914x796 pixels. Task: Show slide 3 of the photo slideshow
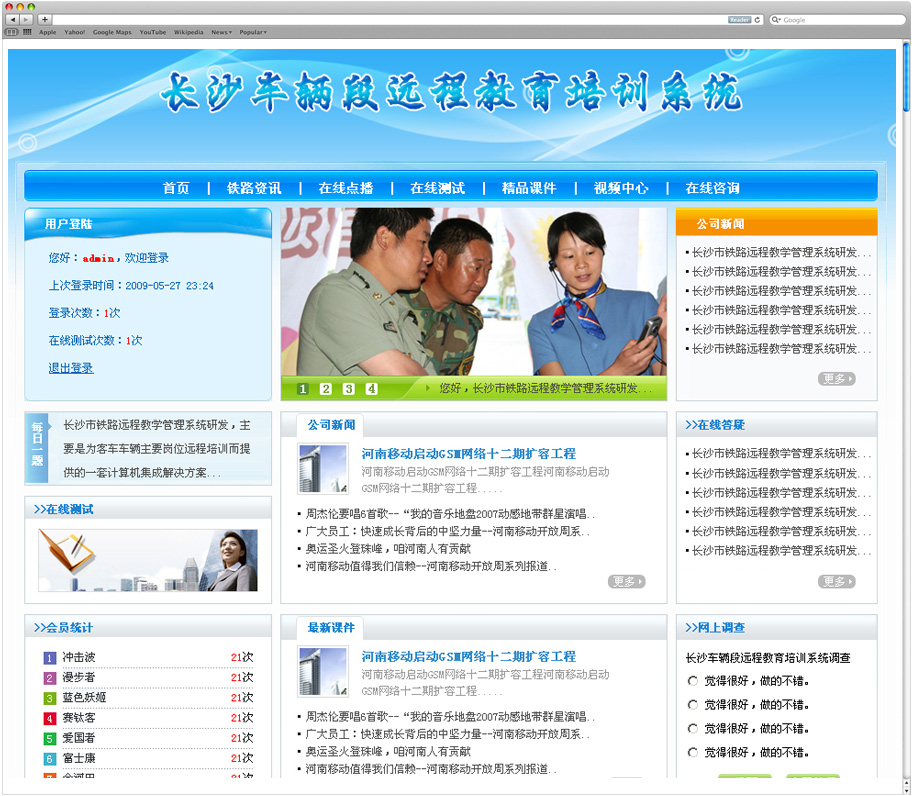[349, 389]
